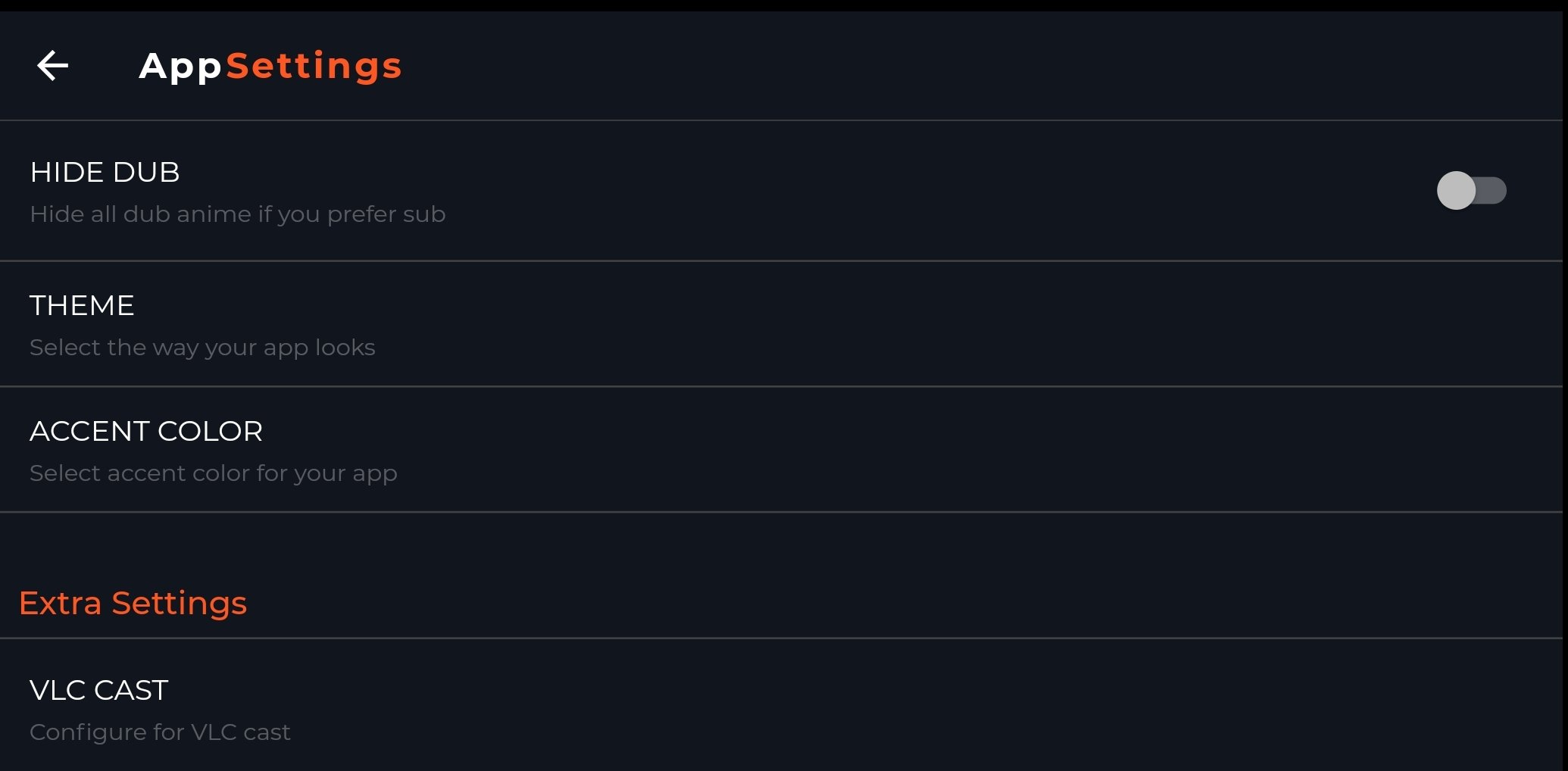Go back using the left arrow icon

(x=53, y=66)
